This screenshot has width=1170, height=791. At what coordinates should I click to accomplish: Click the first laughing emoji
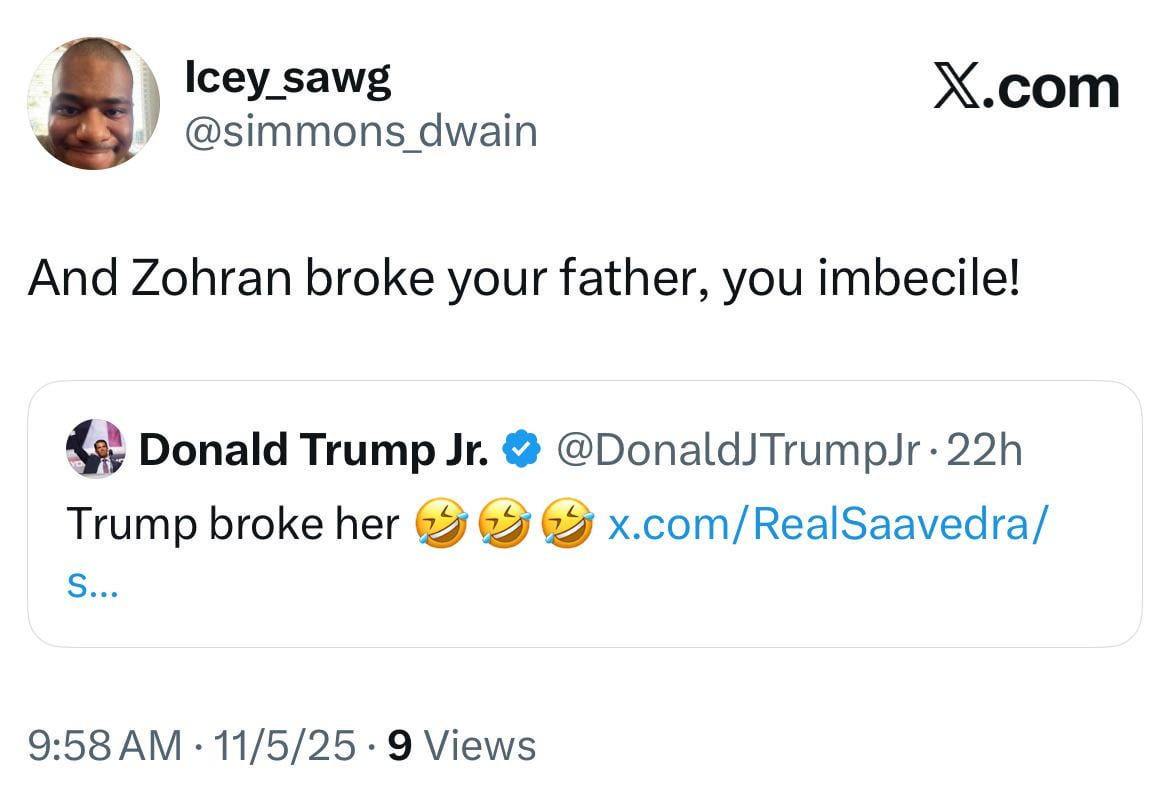point(439,525)
